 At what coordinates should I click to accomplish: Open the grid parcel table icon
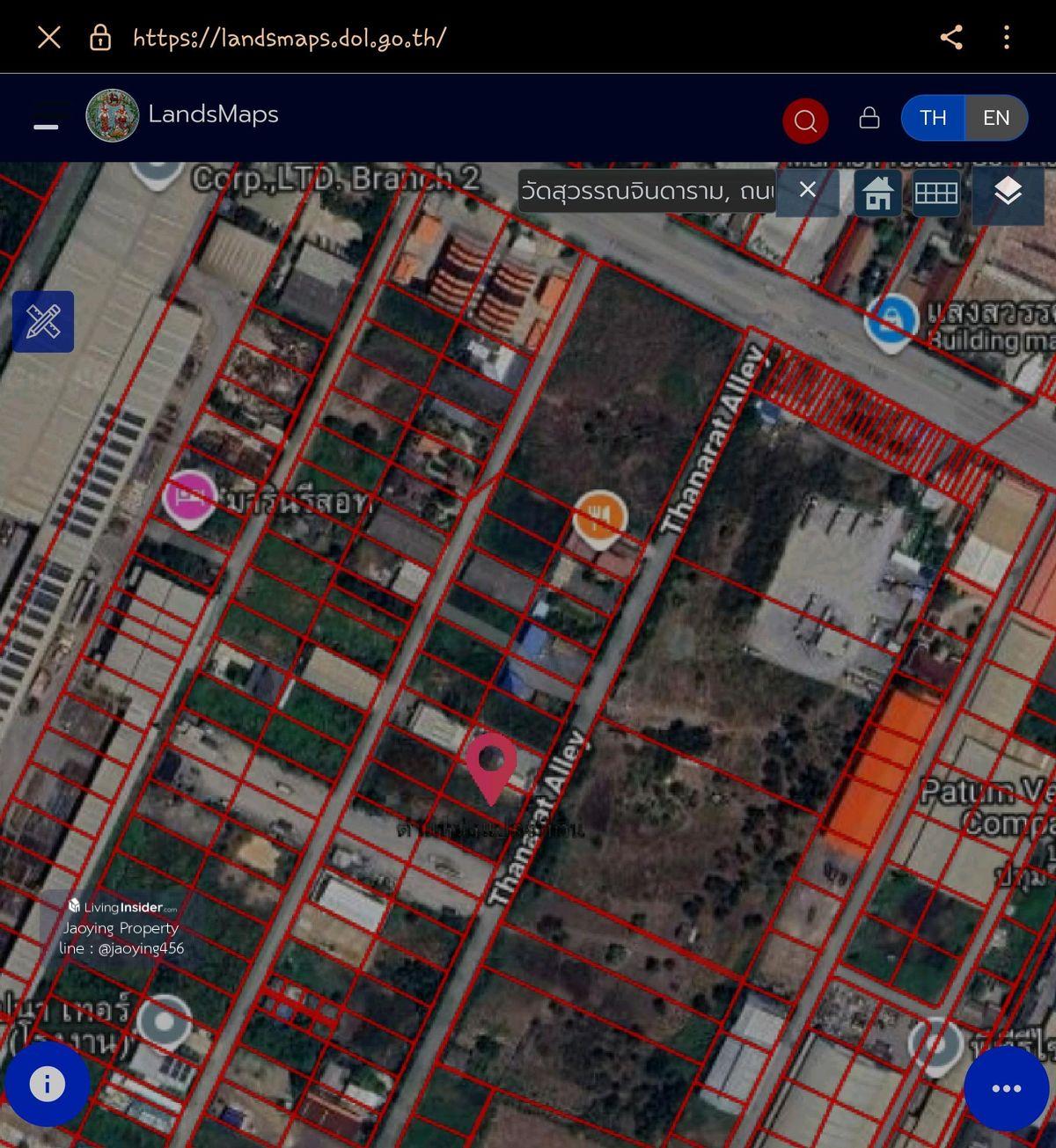935,193
